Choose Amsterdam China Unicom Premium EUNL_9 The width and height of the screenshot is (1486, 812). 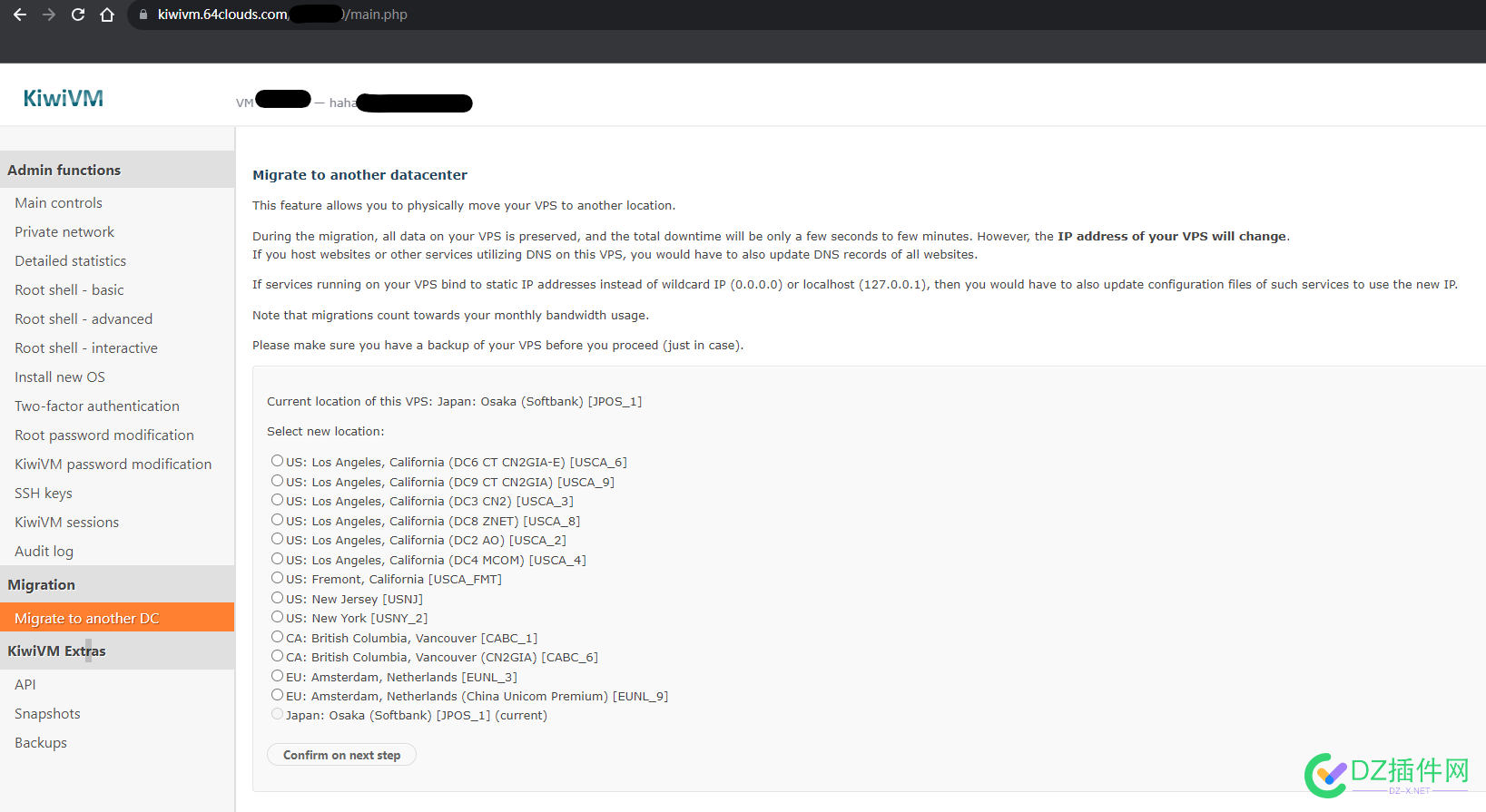pos(277,695)
